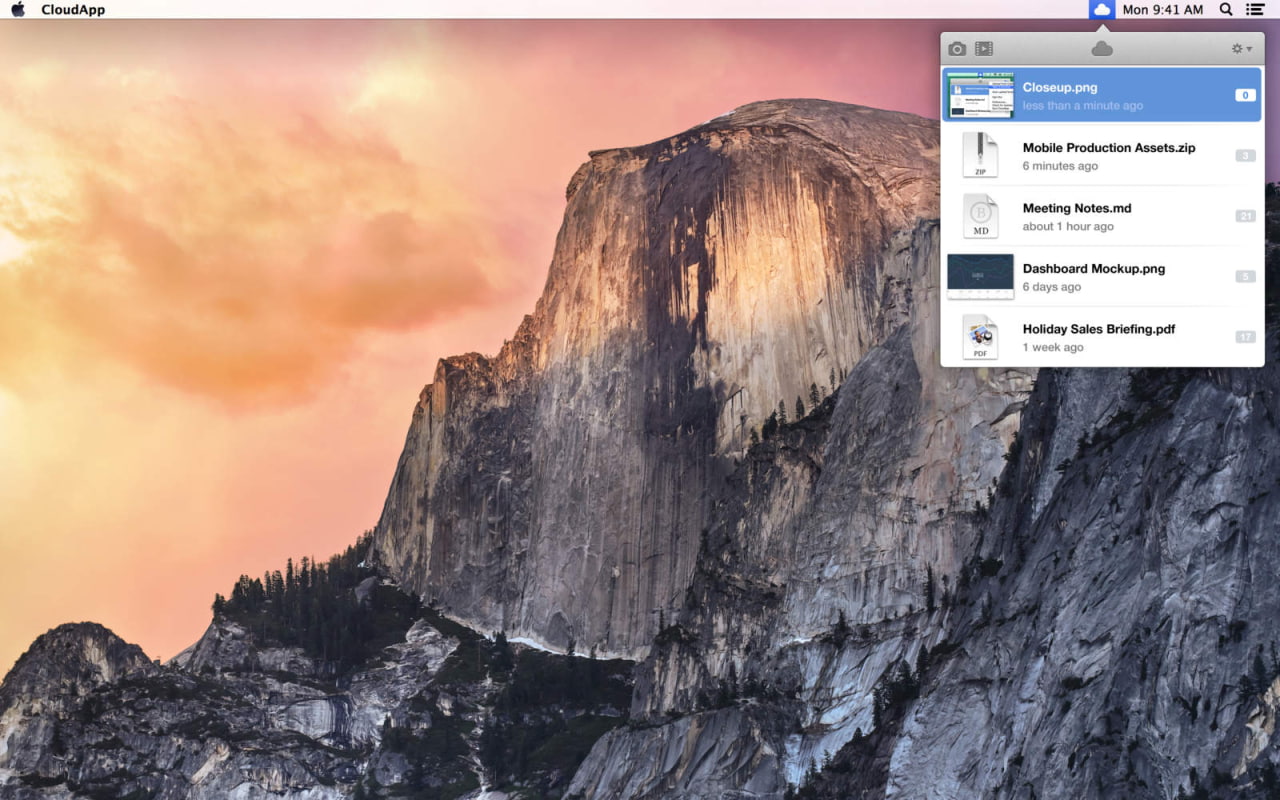Screen dimensions: 1280x800
Task: Select Holiday Sales Briefing.pdf
Action: pos(1099,329)
